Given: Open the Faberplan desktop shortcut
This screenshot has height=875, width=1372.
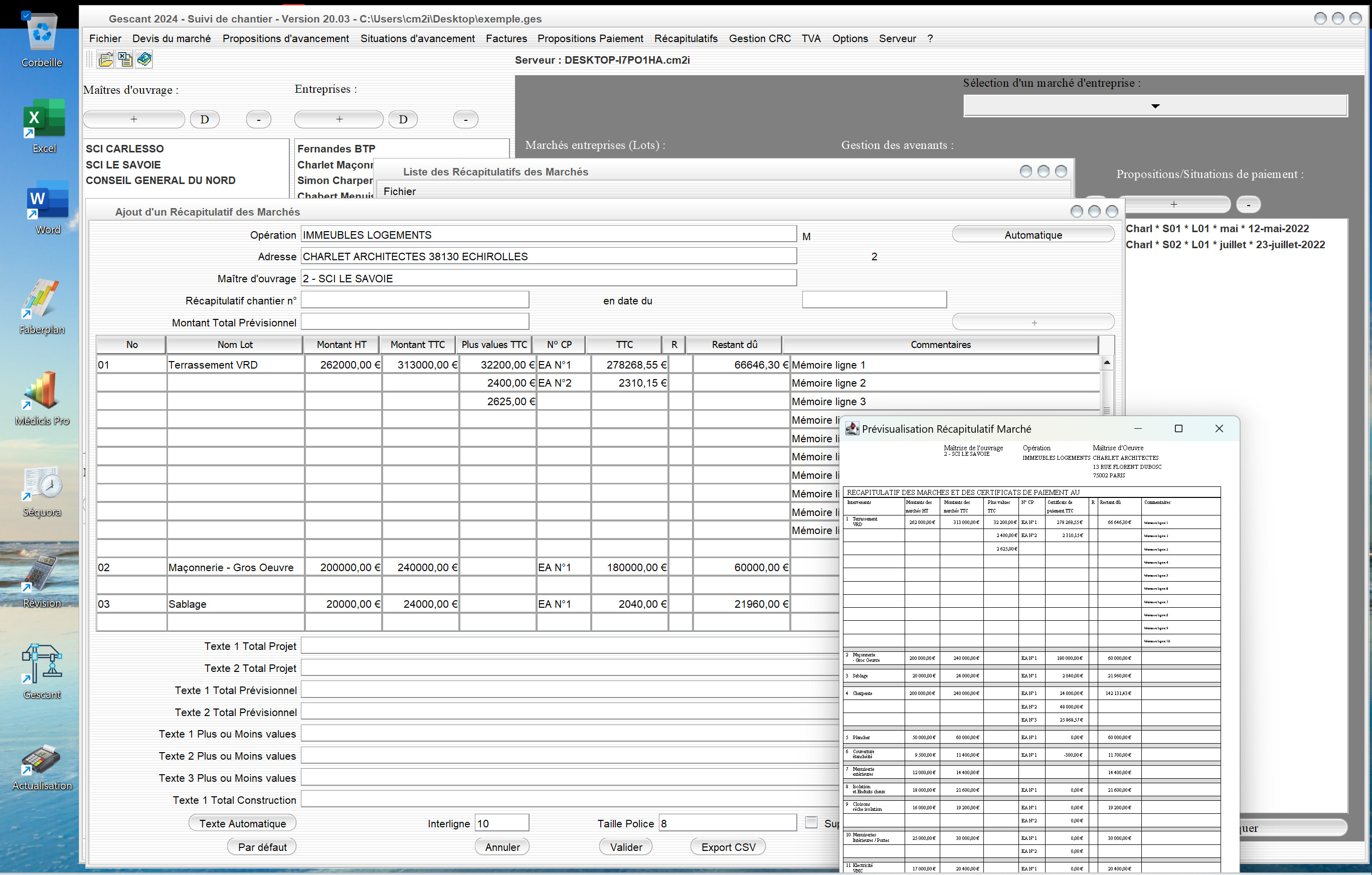Looking at the screenshot, I should [x=42, y=306].
